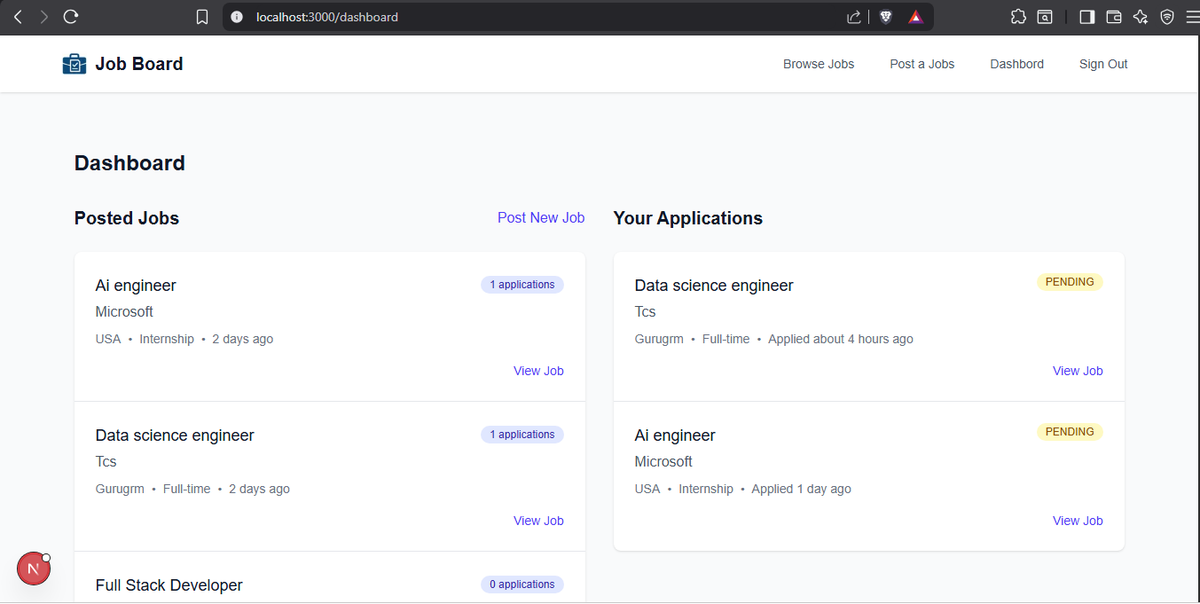The height and width of the screenshot is (604, 1200).
Task: Click Sign Out in the navigation
Action: 1103,64
